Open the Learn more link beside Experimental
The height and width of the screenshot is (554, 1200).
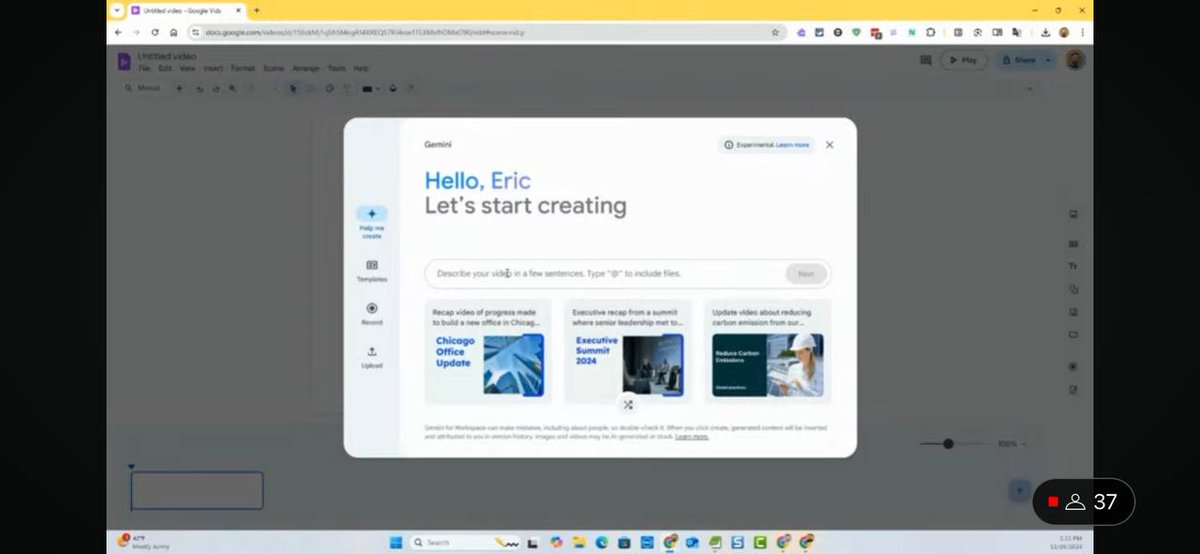[x=793, y=145]
